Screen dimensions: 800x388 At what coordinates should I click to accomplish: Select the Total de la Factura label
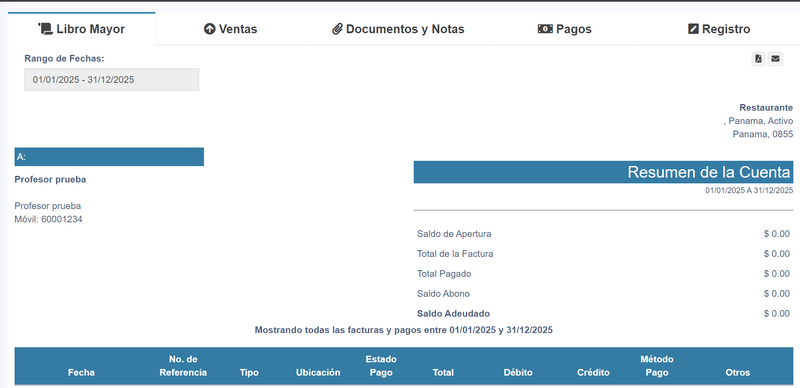(x=455, y=254)
